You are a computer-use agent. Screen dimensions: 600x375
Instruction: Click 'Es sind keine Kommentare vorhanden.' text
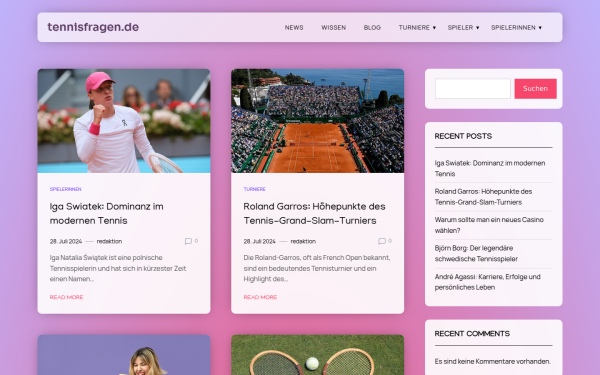pyautogui.click(x=492, y=361)
